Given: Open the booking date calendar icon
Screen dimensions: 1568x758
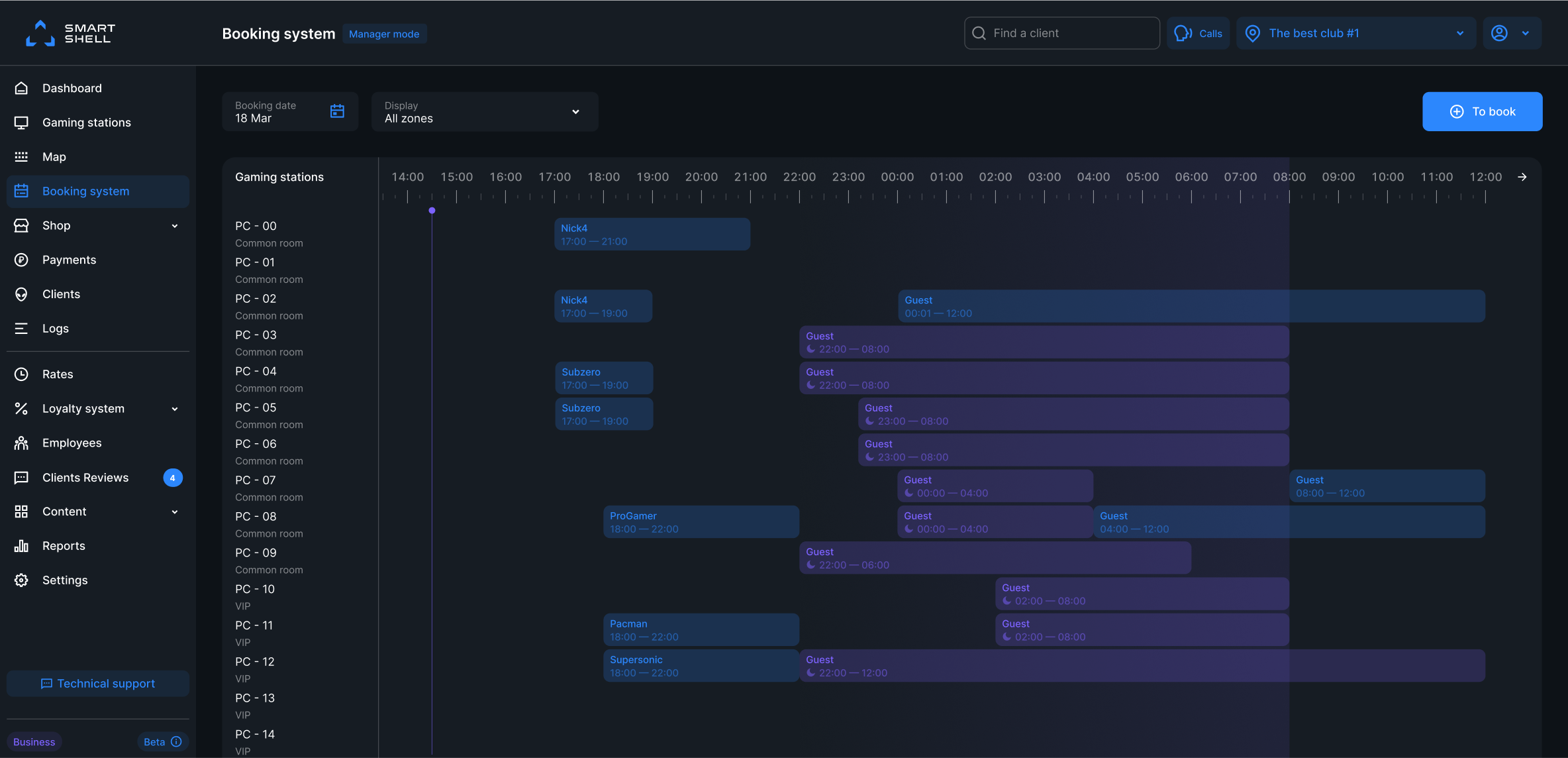Looking at the screenshot, I should (337, 111).
